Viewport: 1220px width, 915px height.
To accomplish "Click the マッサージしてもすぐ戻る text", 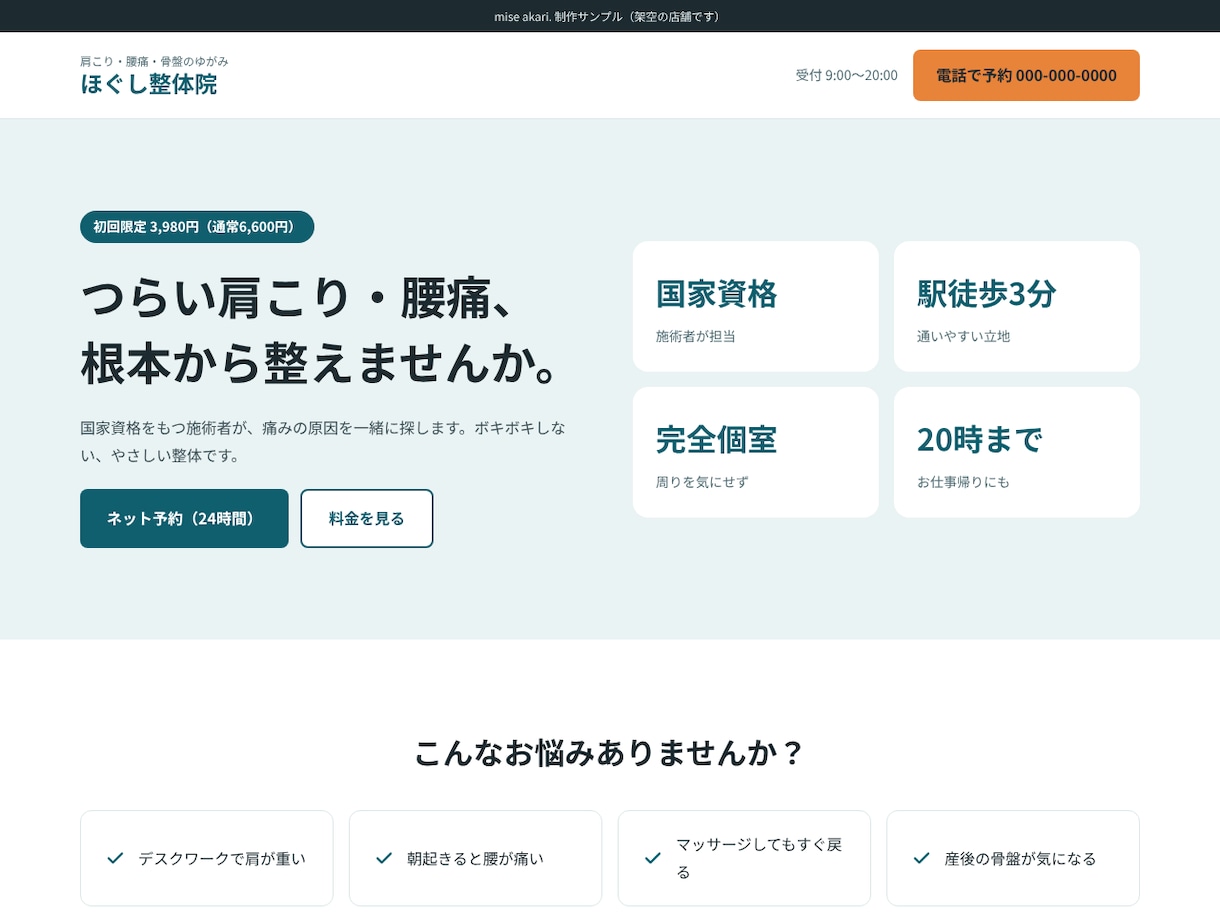I will [760, 858].
